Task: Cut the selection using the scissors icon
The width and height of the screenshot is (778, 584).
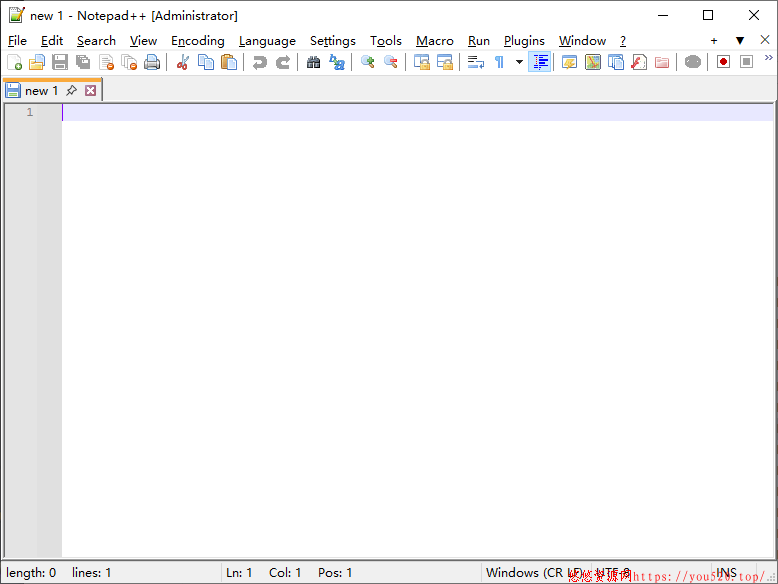Action: [183, 63]
